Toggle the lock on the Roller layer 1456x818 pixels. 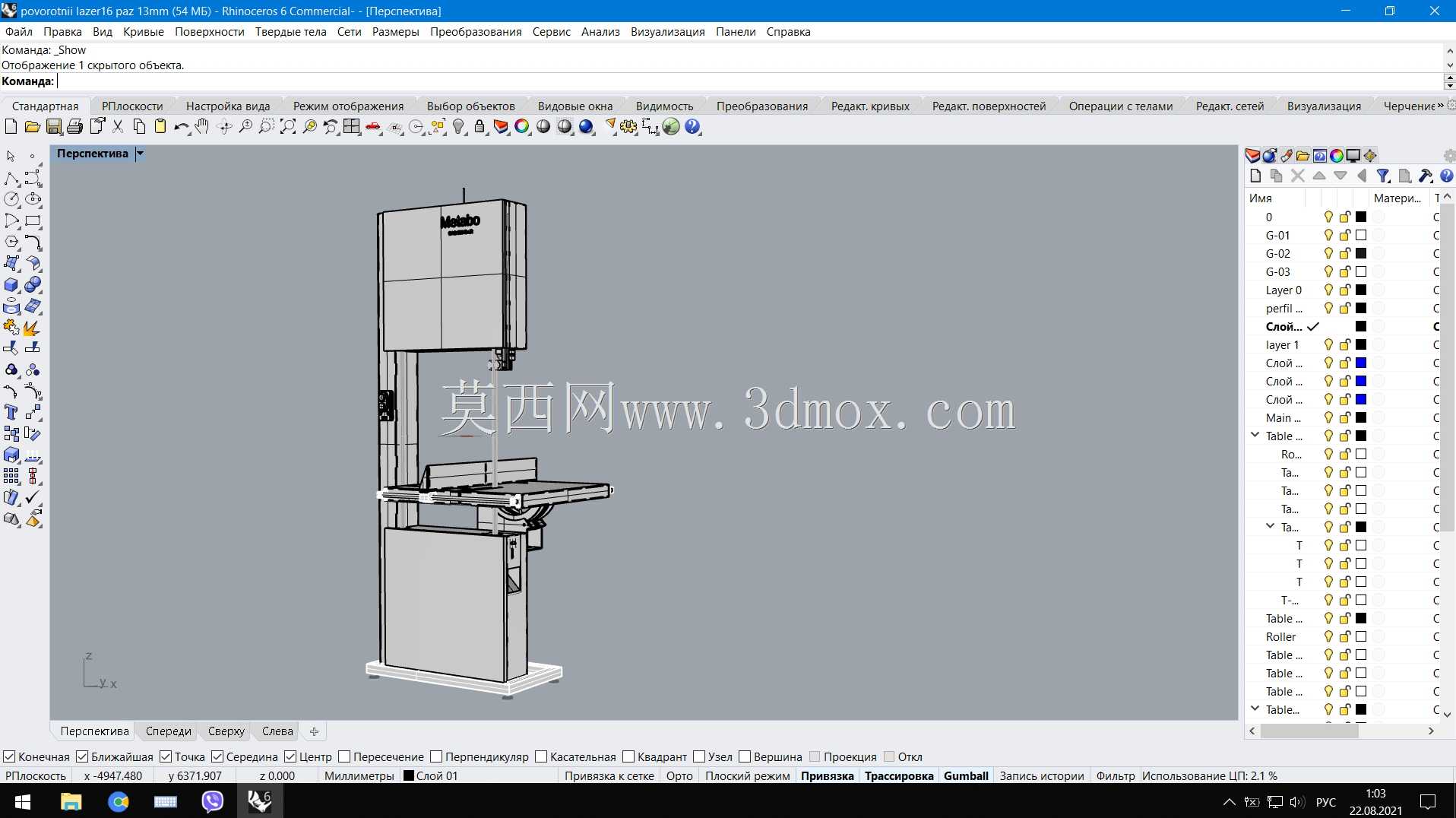[1345, 637]
